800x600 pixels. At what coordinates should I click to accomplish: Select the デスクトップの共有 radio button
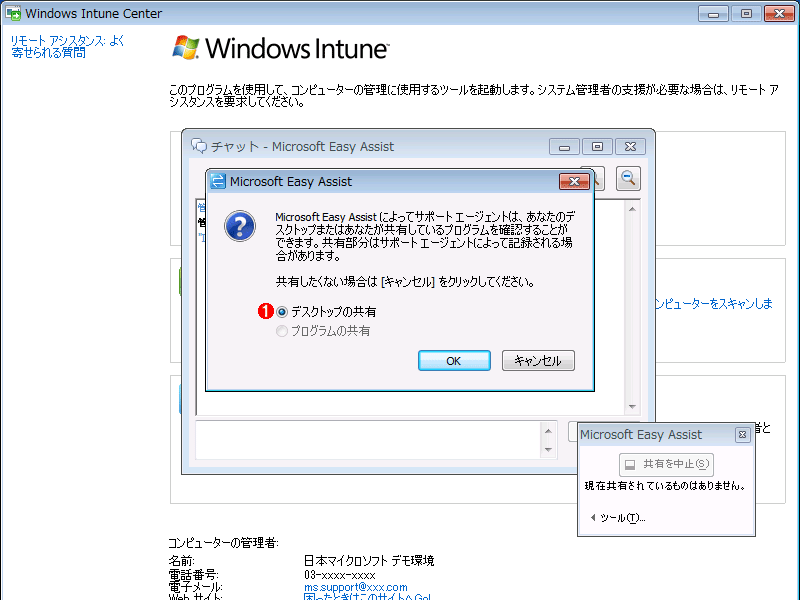click(x=282, y=312)
